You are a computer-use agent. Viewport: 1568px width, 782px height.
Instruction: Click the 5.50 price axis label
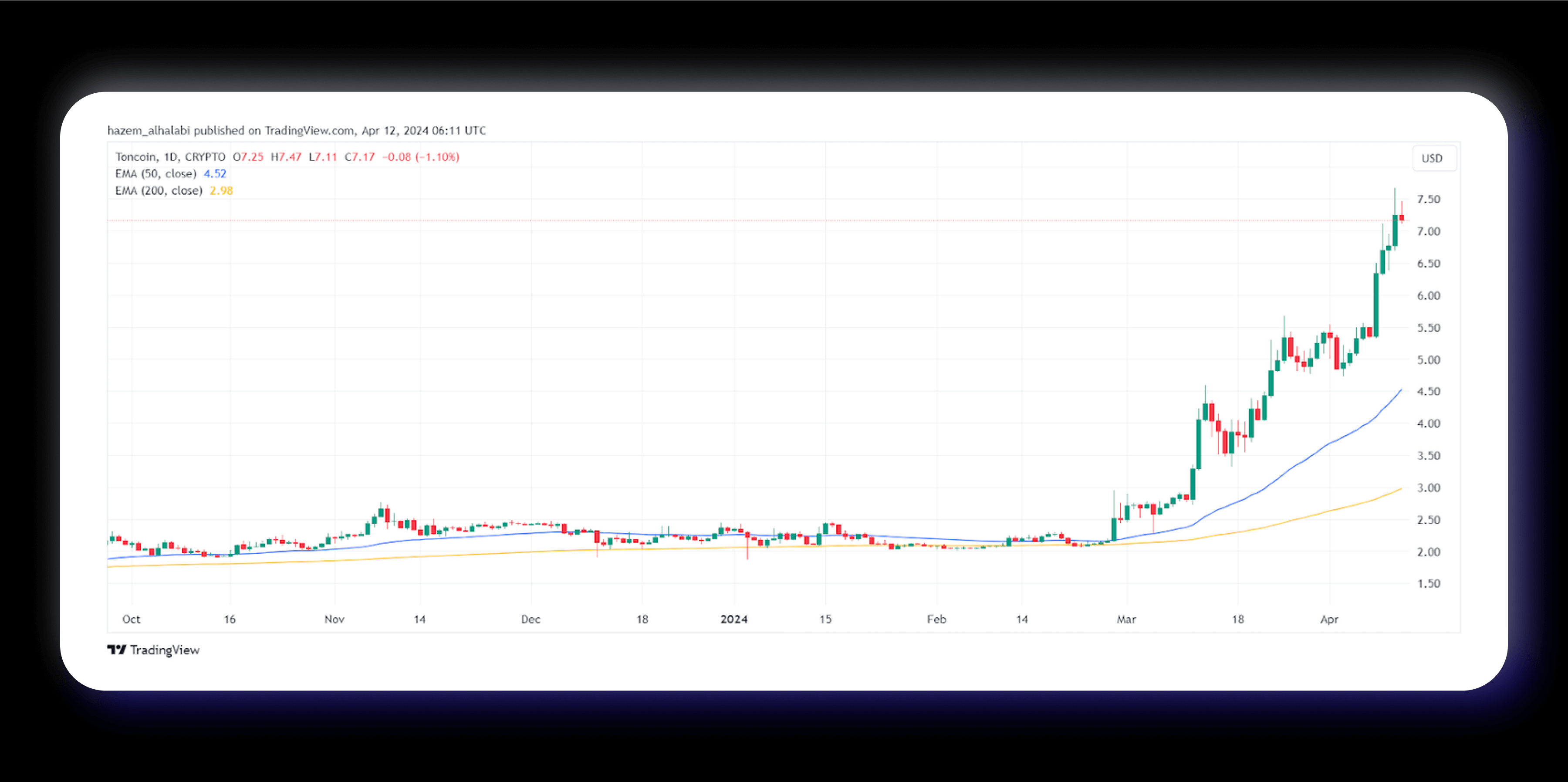(x=1429, y=328)
